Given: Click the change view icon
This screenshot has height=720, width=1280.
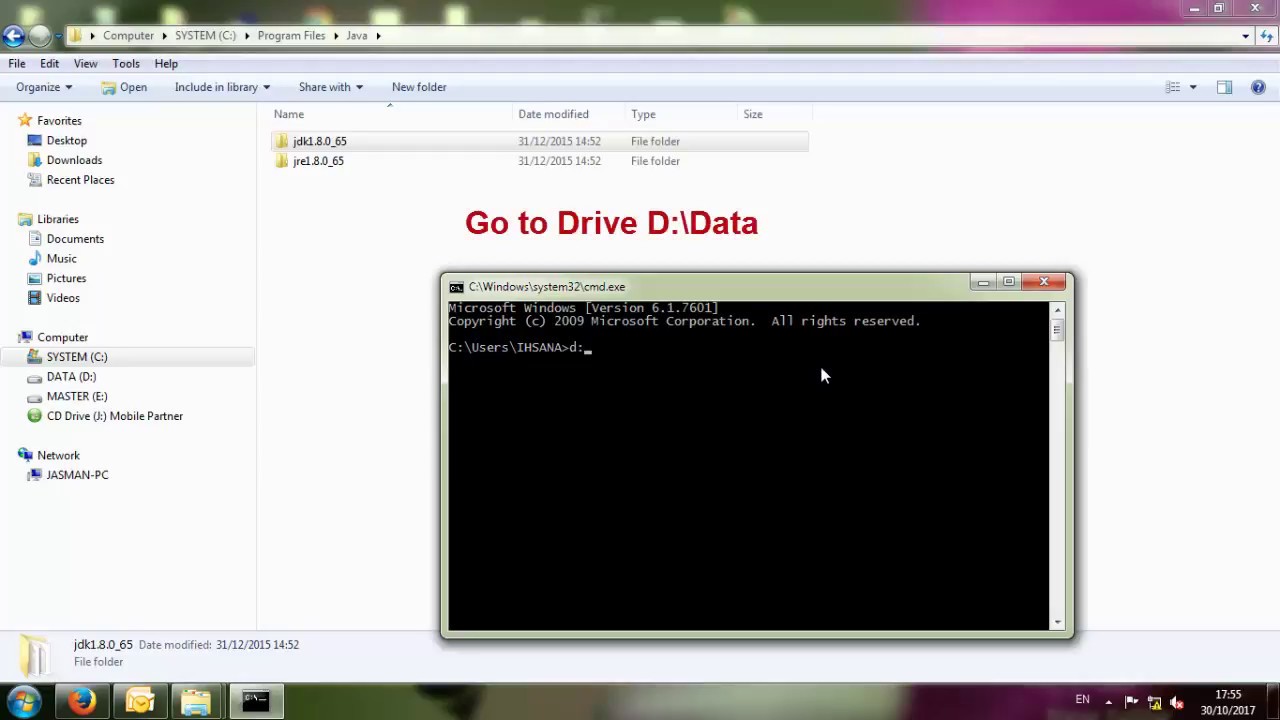Looking at the screenshot, I should (1173, 87).
